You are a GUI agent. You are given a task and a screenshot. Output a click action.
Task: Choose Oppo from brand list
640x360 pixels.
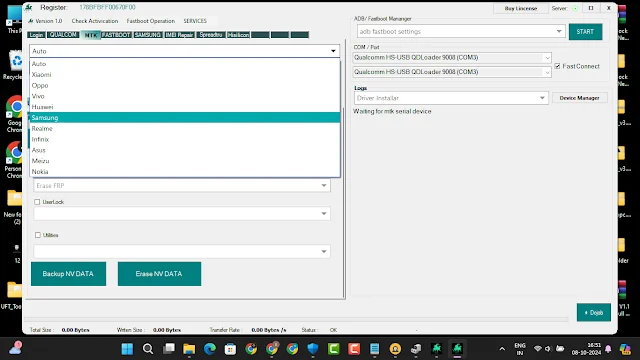pyautogui.click(x=184, y=85)
